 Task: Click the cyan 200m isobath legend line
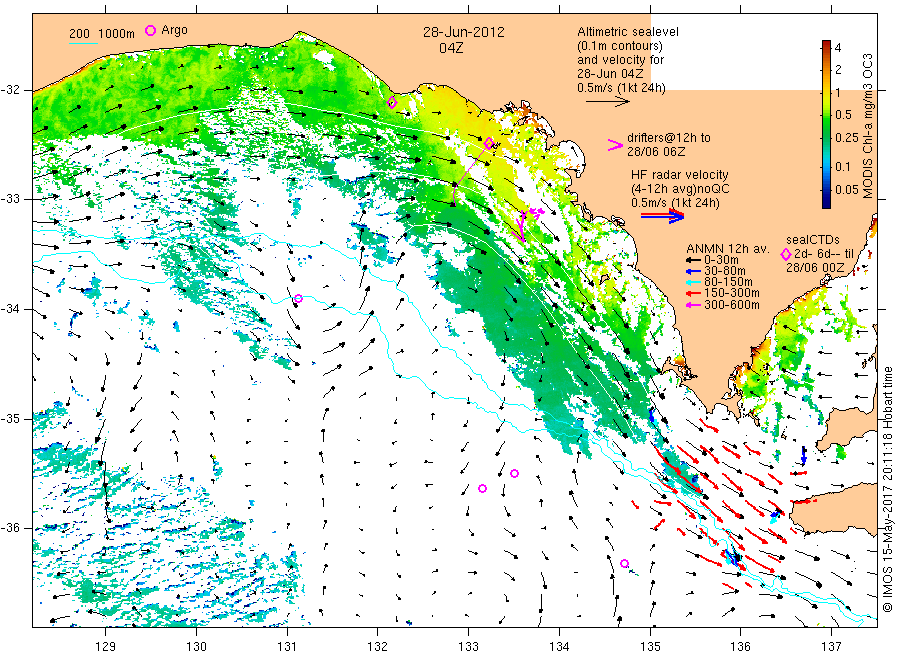click(83, 42)
